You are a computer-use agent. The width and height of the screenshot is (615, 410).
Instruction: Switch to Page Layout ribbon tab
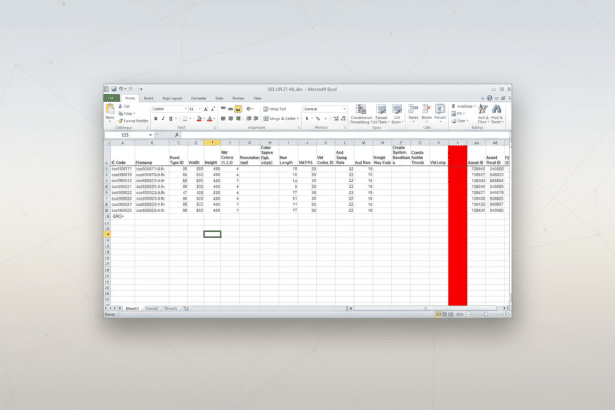coord(172,98)
